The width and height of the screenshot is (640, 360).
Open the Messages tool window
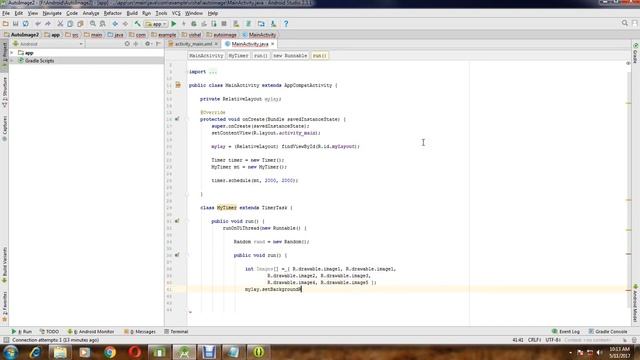click(140, 332)
